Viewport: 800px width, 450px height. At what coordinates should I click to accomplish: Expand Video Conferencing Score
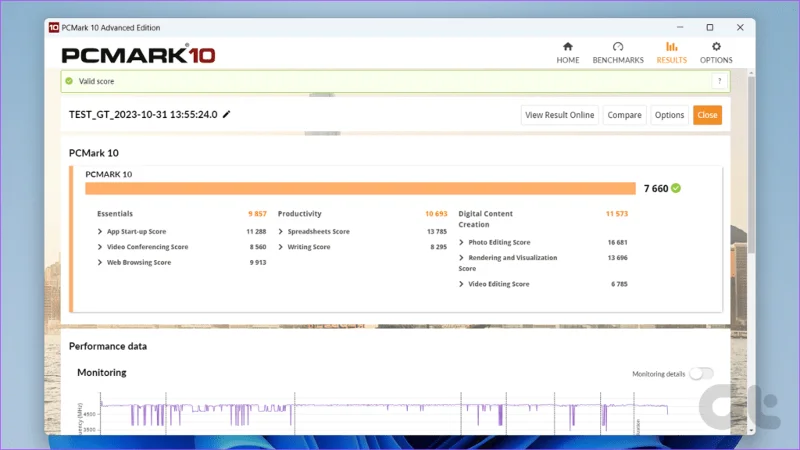click(x=99, y=247)
